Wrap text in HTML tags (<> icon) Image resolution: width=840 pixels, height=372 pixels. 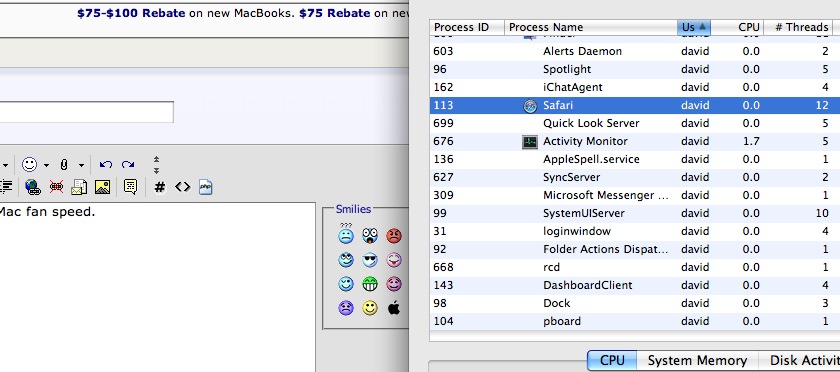point(183,187)
